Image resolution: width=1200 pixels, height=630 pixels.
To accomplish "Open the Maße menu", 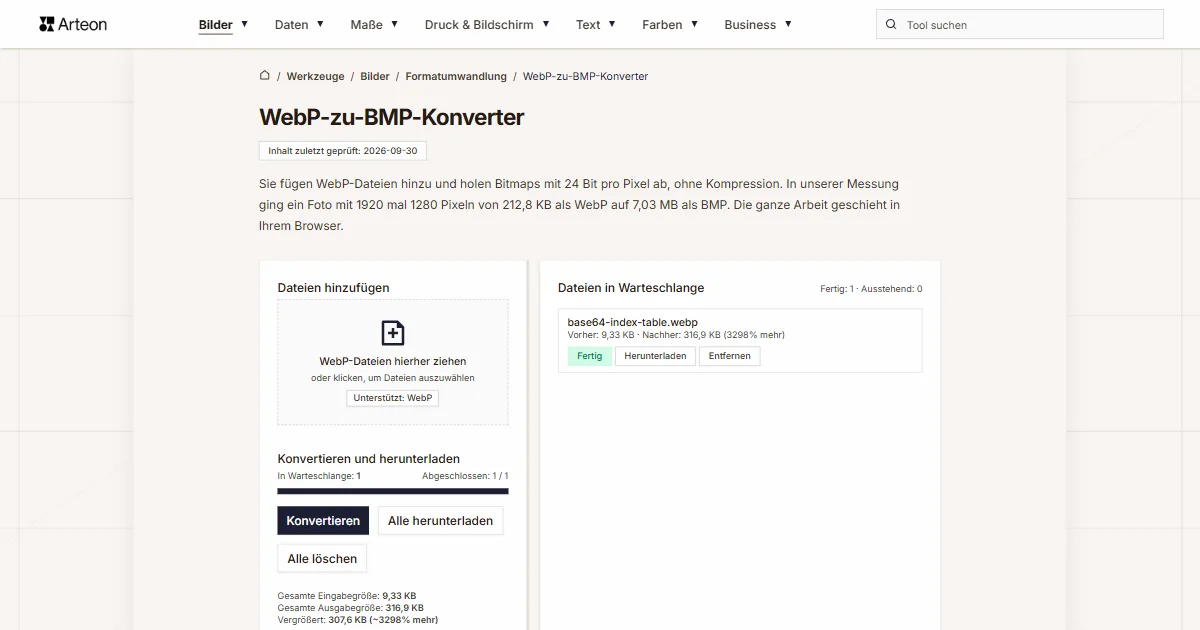I will [x=366, y=24].
